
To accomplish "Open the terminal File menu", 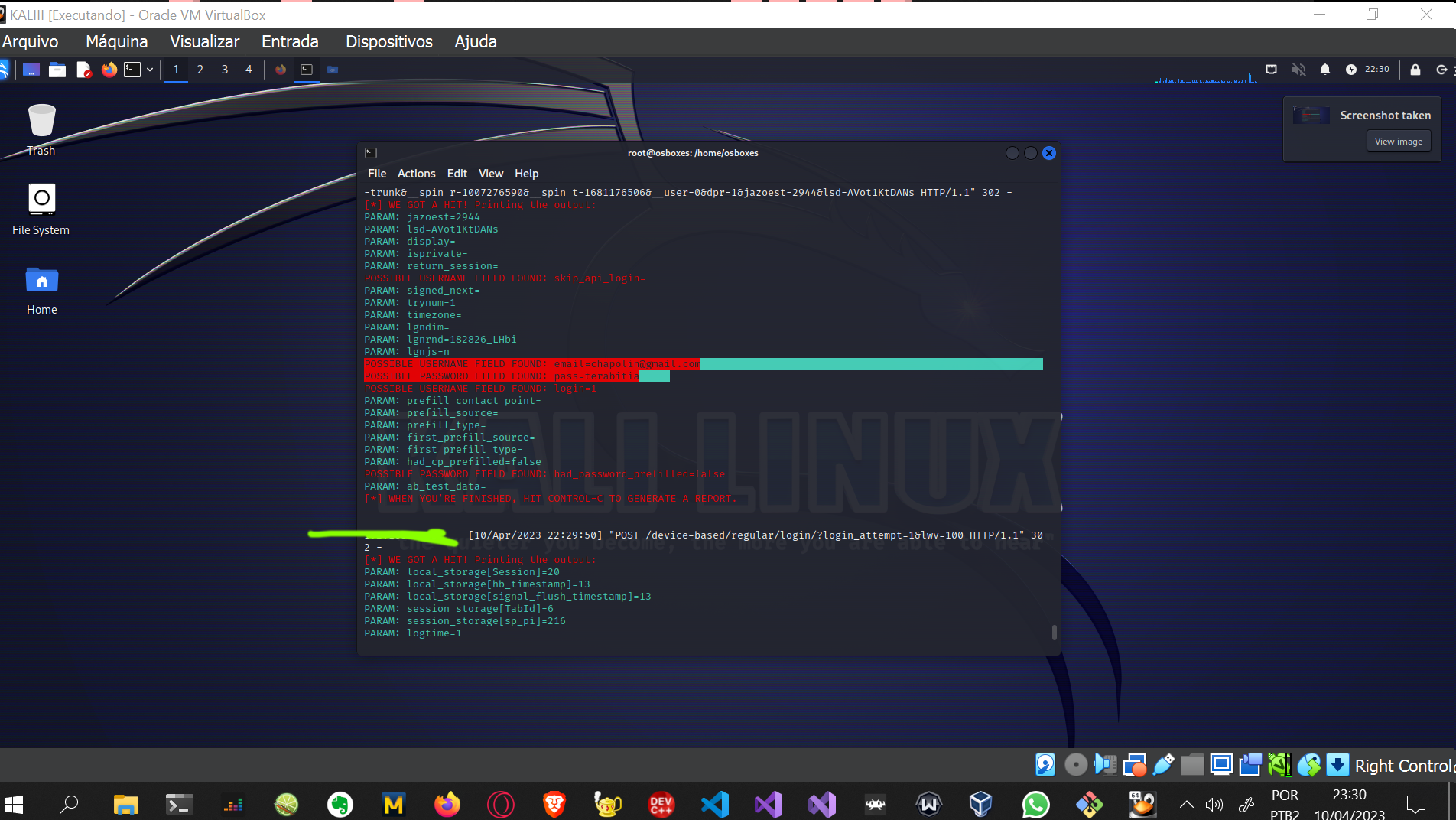I will [x=377, y=174].
